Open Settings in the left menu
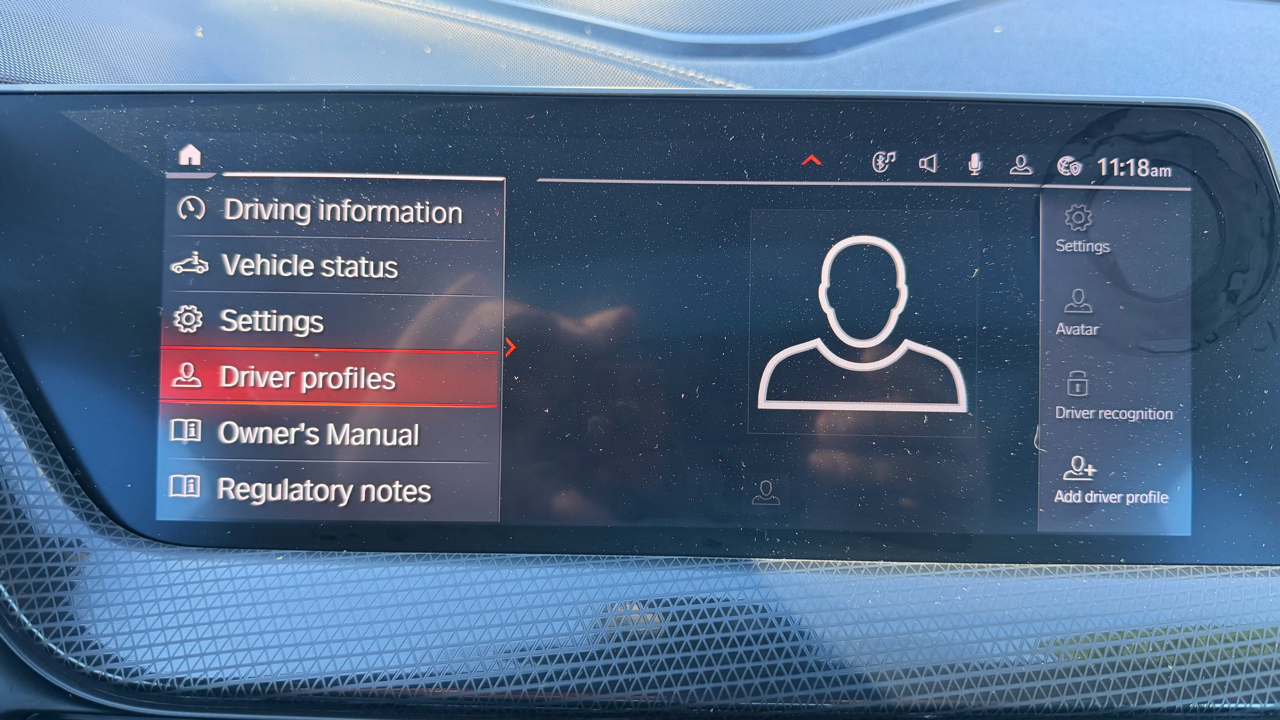Screen dimensions: 1280x720 [x=271, y=321]
